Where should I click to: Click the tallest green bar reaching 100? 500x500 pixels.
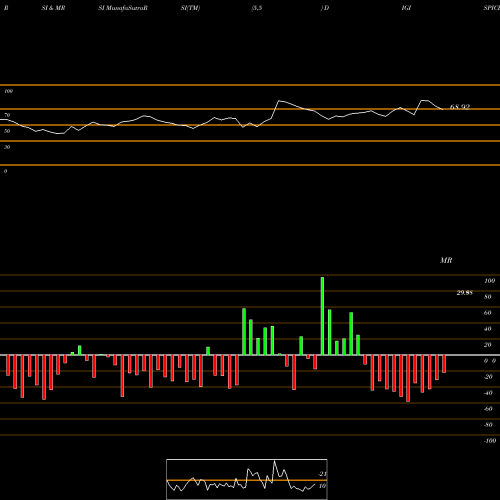coord(322,316)
